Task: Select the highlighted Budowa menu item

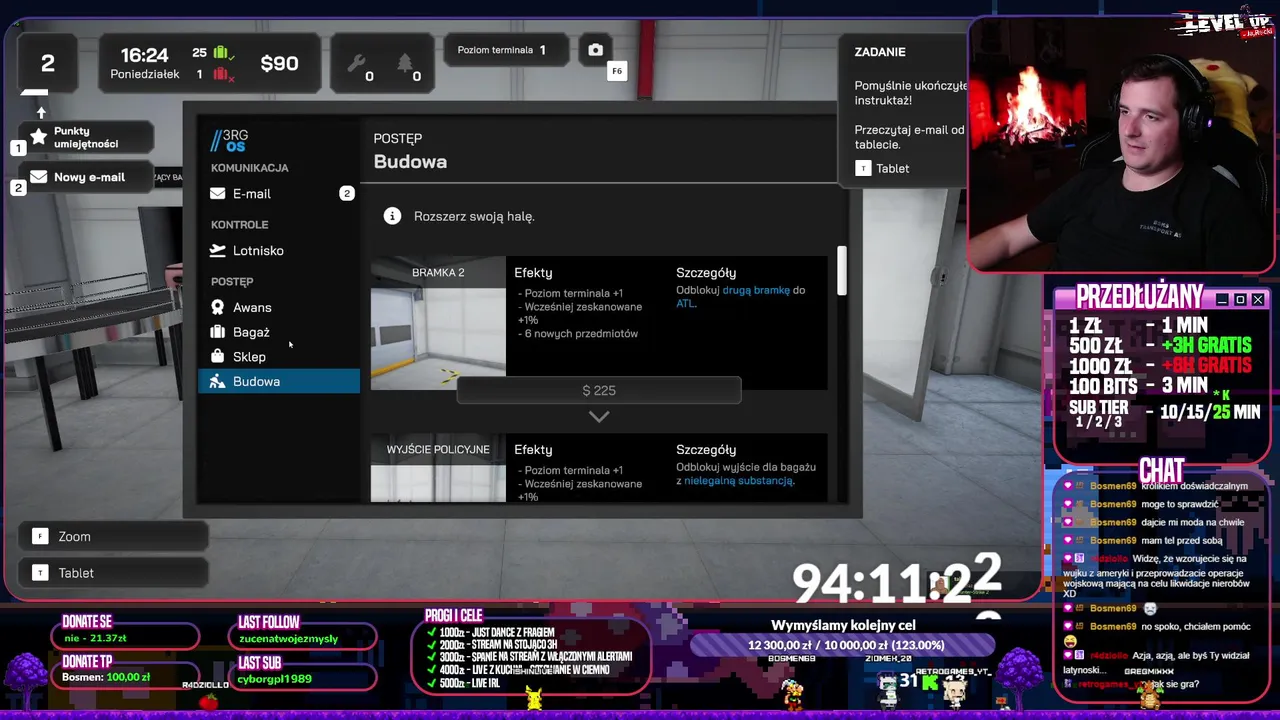Action: (279, 381)
